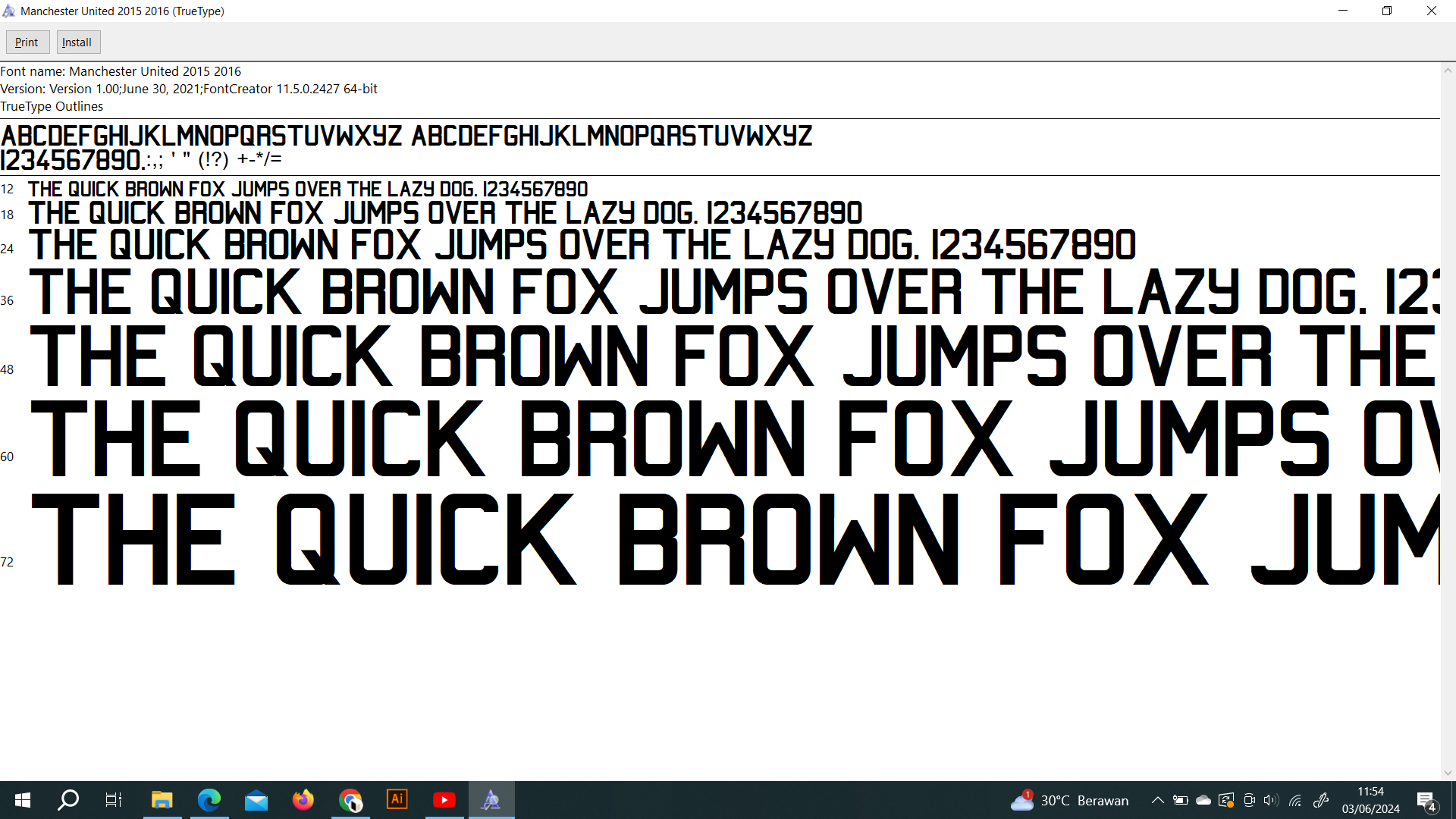Open the Mail app in the taskbar
This screenshot has width=1456, height=819.
tap(256, 800)
